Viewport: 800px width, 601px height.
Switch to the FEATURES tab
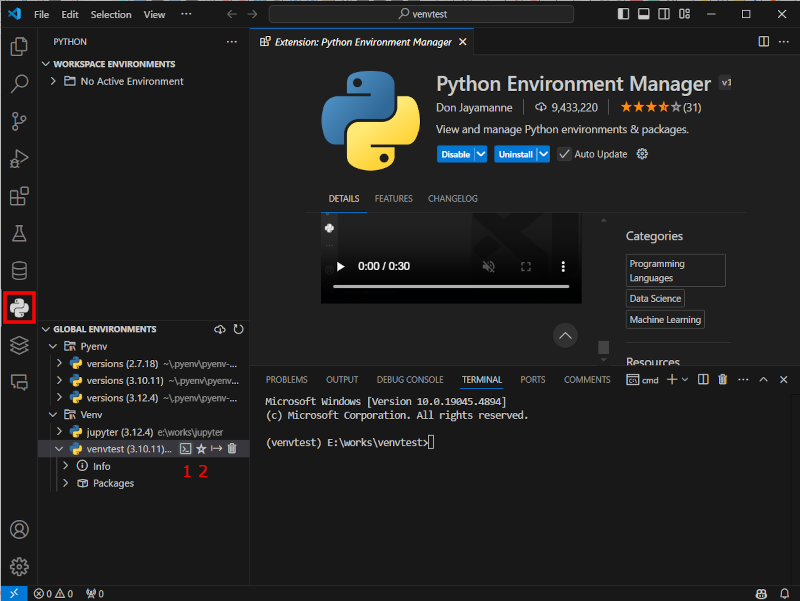coord(393,198)
